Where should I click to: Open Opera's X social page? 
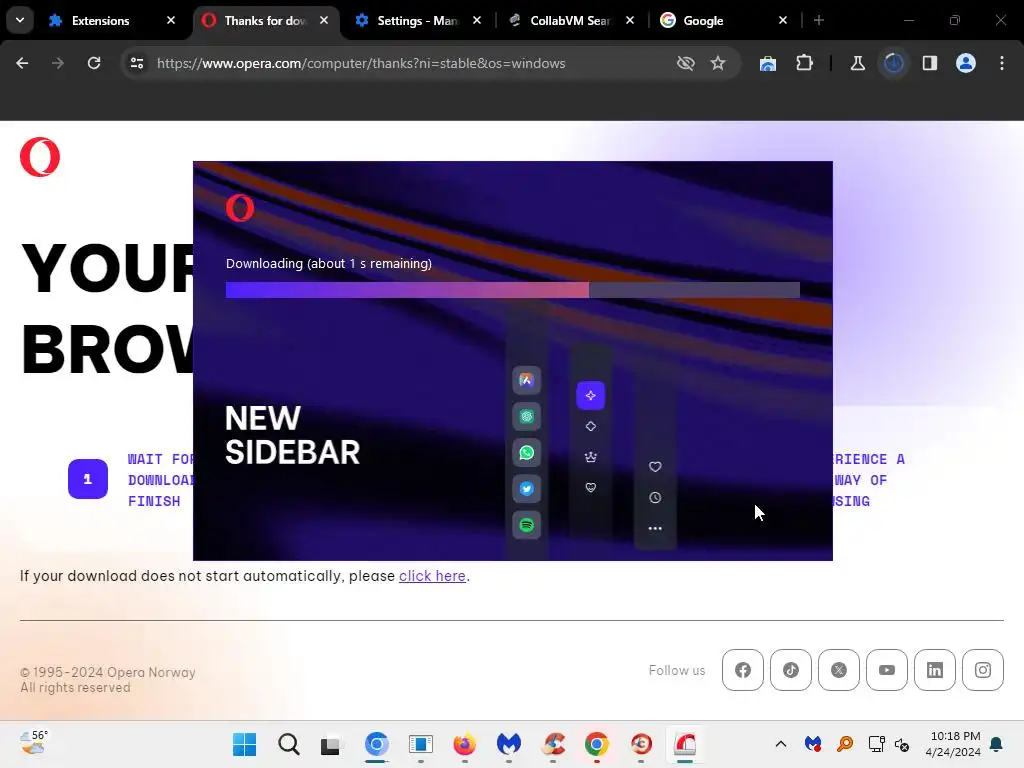coord(839,670)
